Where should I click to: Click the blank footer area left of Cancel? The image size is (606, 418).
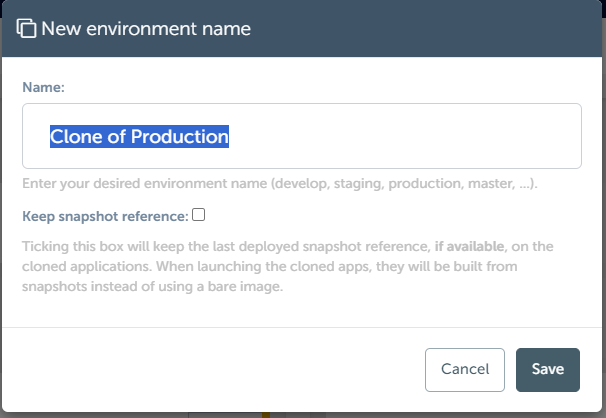[200, 369]
